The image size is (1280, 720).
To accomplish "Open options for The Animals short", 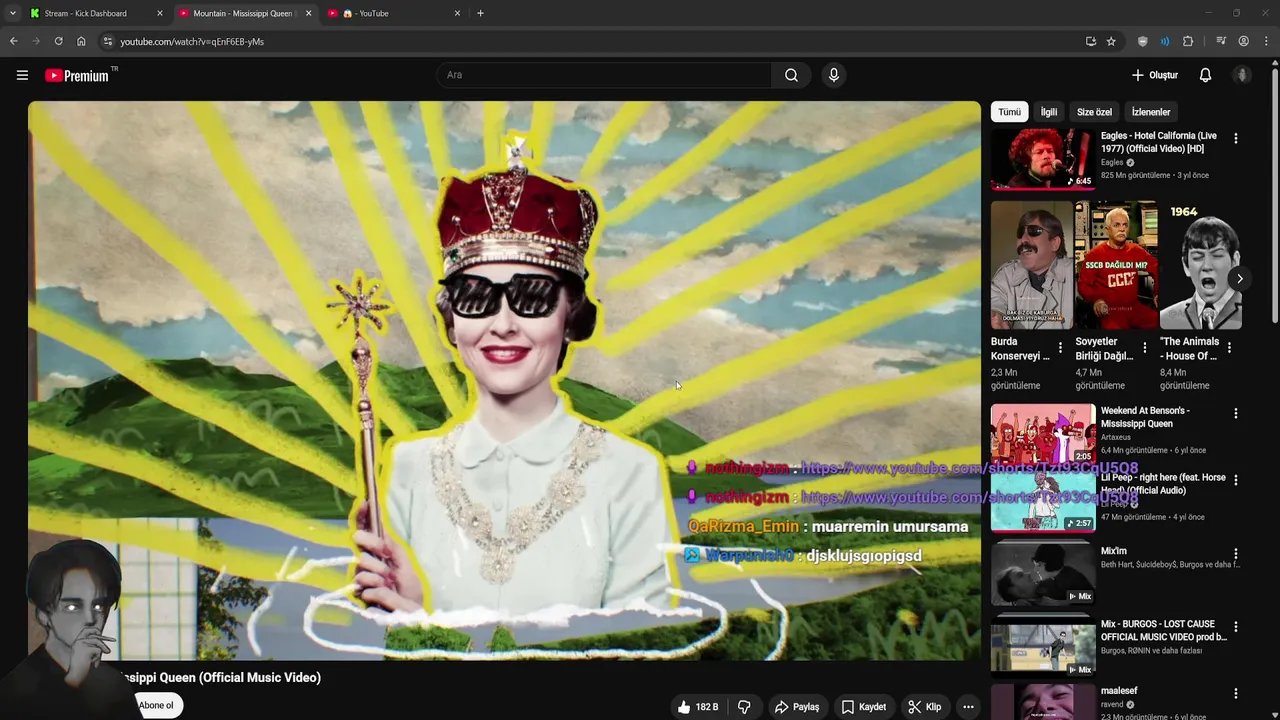I will (x=1229, y=348).
